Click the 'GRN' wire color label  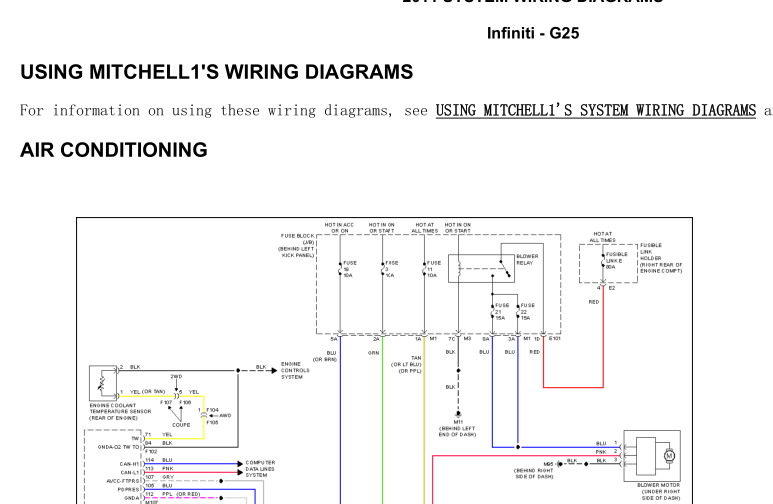[373, 353]
